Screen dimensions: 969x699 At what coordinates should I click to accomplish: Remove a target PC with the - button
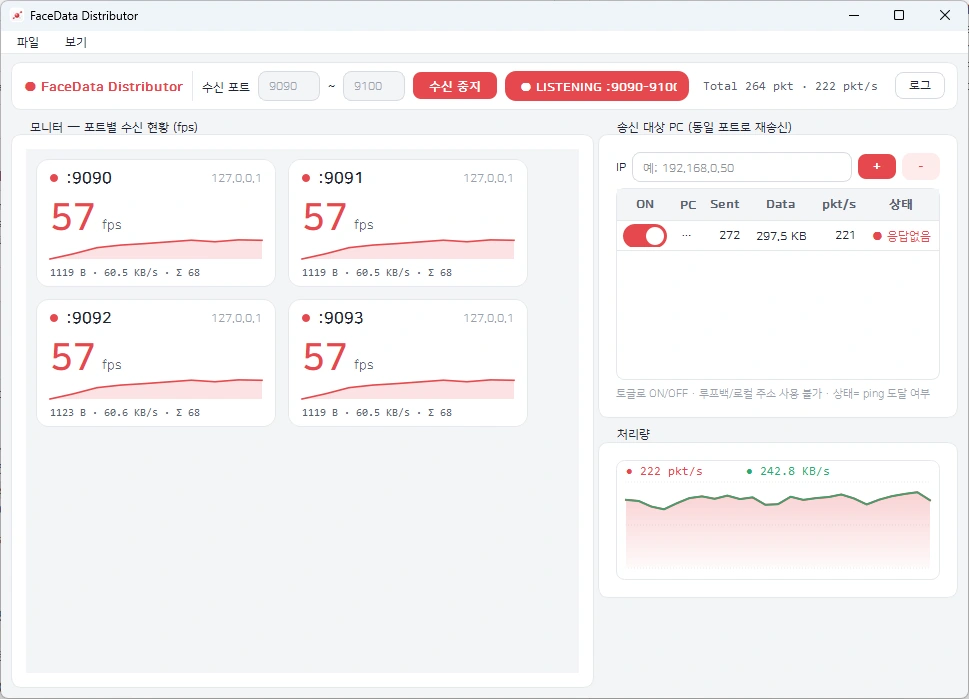coord(921,166)
